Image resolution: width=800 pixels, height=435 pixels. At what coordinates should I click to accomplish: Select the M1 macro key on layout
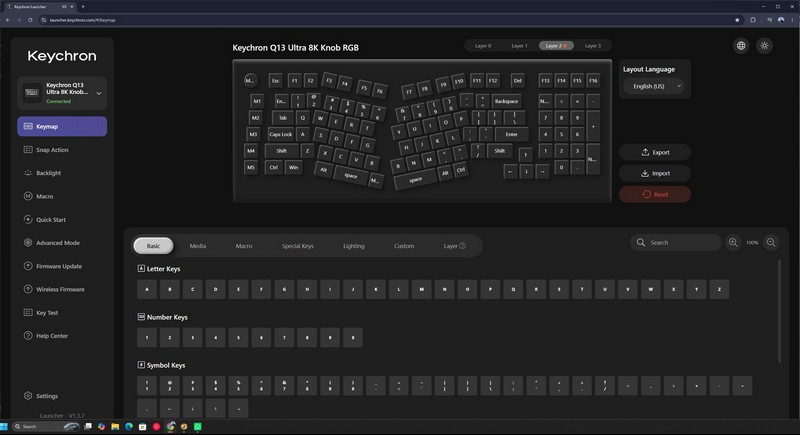click(257, 101)
